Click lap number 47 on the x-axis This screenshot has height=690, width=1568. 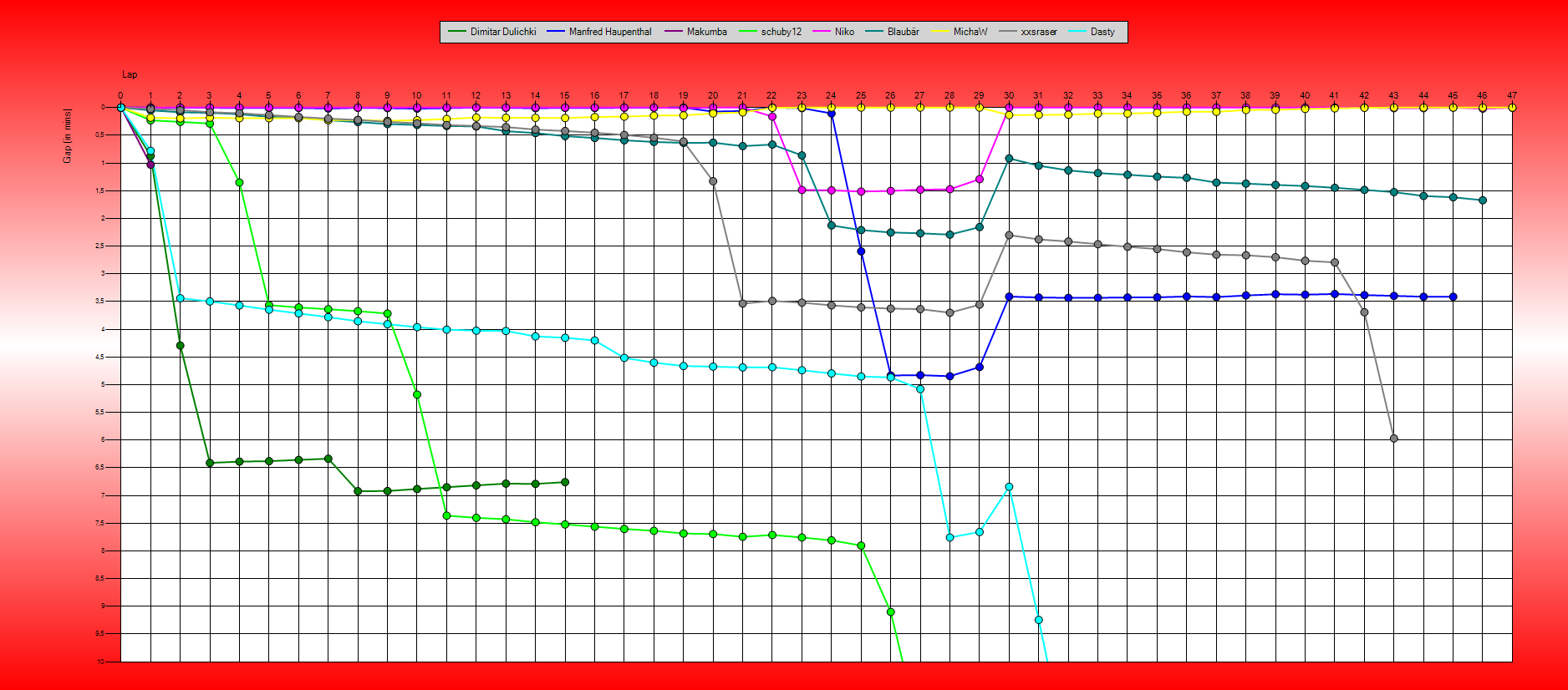pos(1512,95)
